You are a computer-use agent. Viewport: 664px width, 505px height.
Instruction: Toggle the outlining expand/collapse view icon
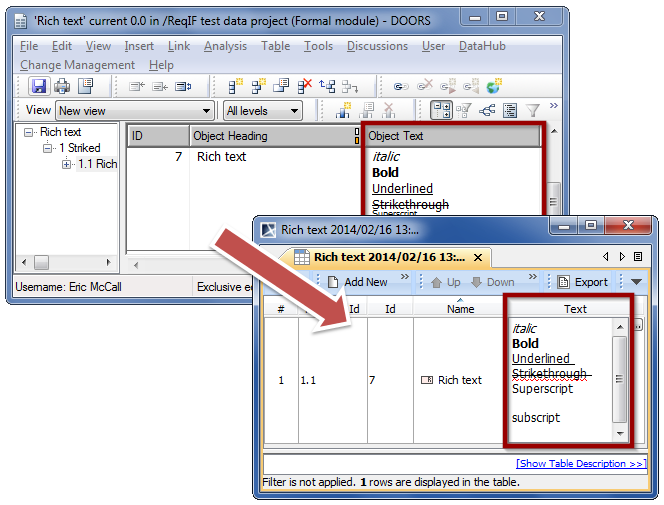coord(442,110)
